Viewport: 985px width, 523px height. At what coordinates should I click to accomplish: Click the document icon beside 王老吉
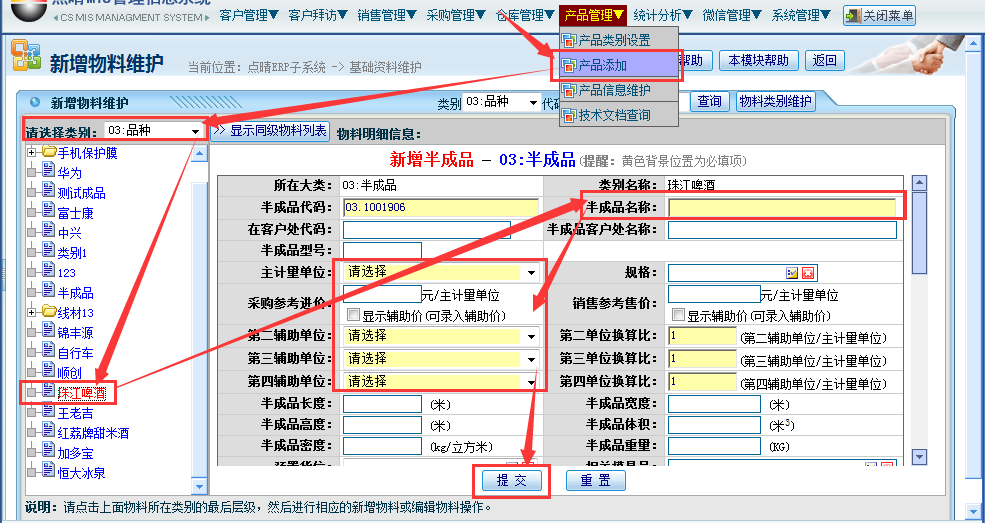pyautogui.click(x=48, y=412)
